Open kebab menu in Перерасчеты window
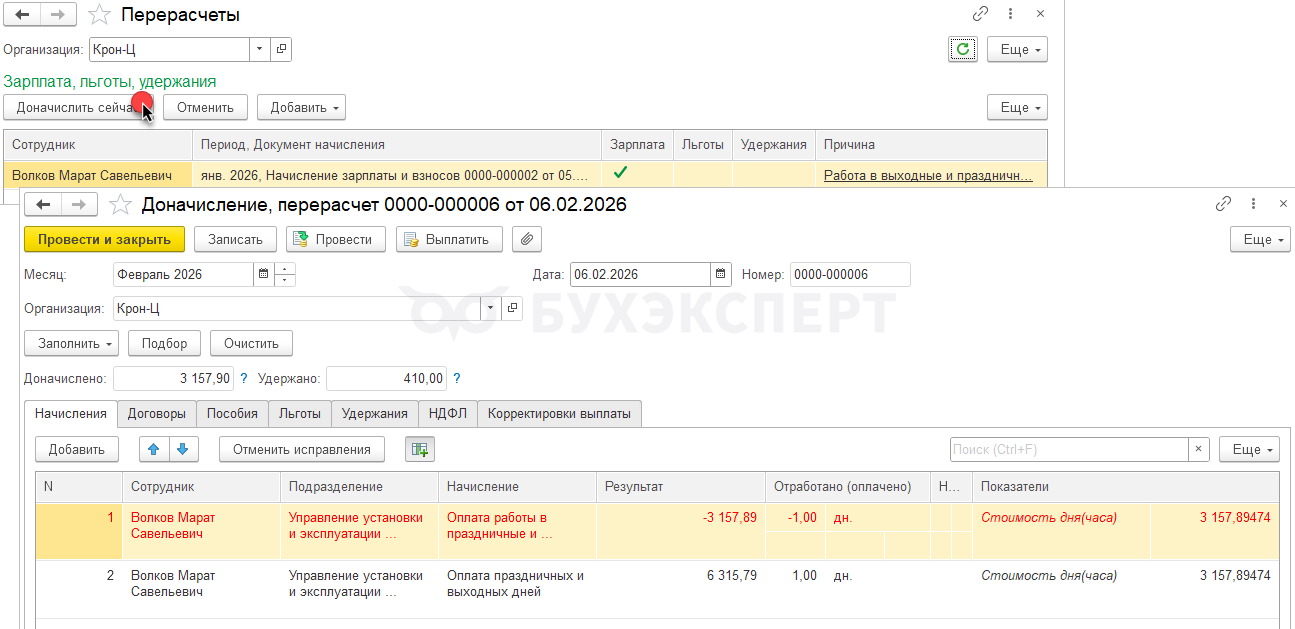 pos(1011,15)
